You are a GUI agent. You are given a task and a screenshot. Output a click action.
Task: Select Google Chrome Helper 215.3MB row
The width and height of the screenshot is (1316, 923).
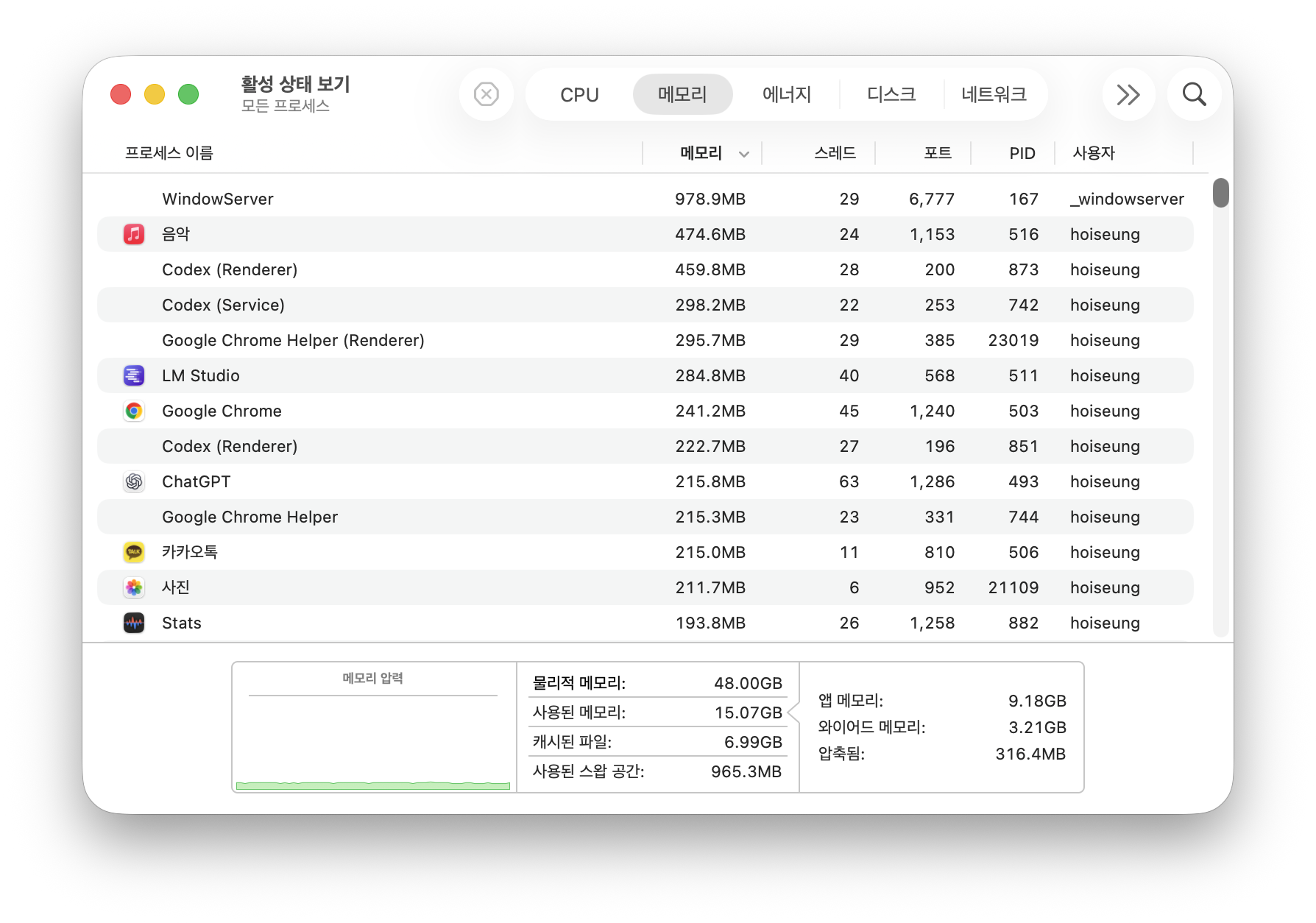click(645, 517)
